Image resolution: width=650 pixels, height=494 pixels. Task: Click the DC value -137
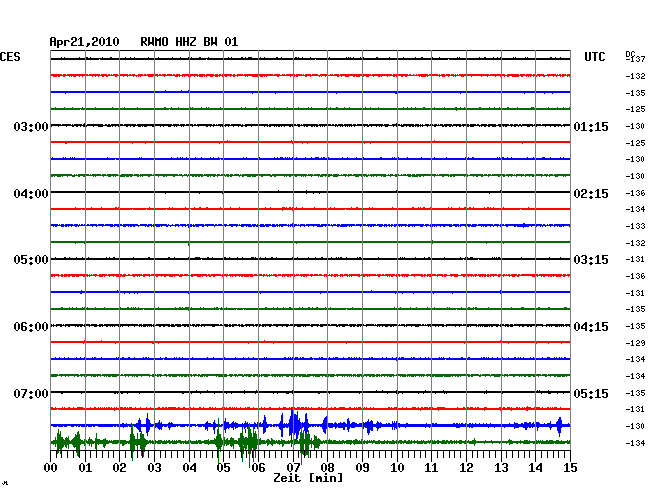[x=635, y=59]
